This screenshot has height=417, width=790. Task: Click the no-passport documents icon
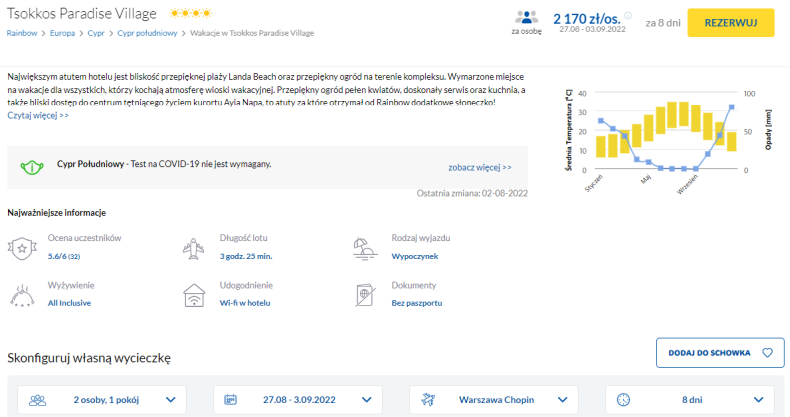[x=365, y=296]
